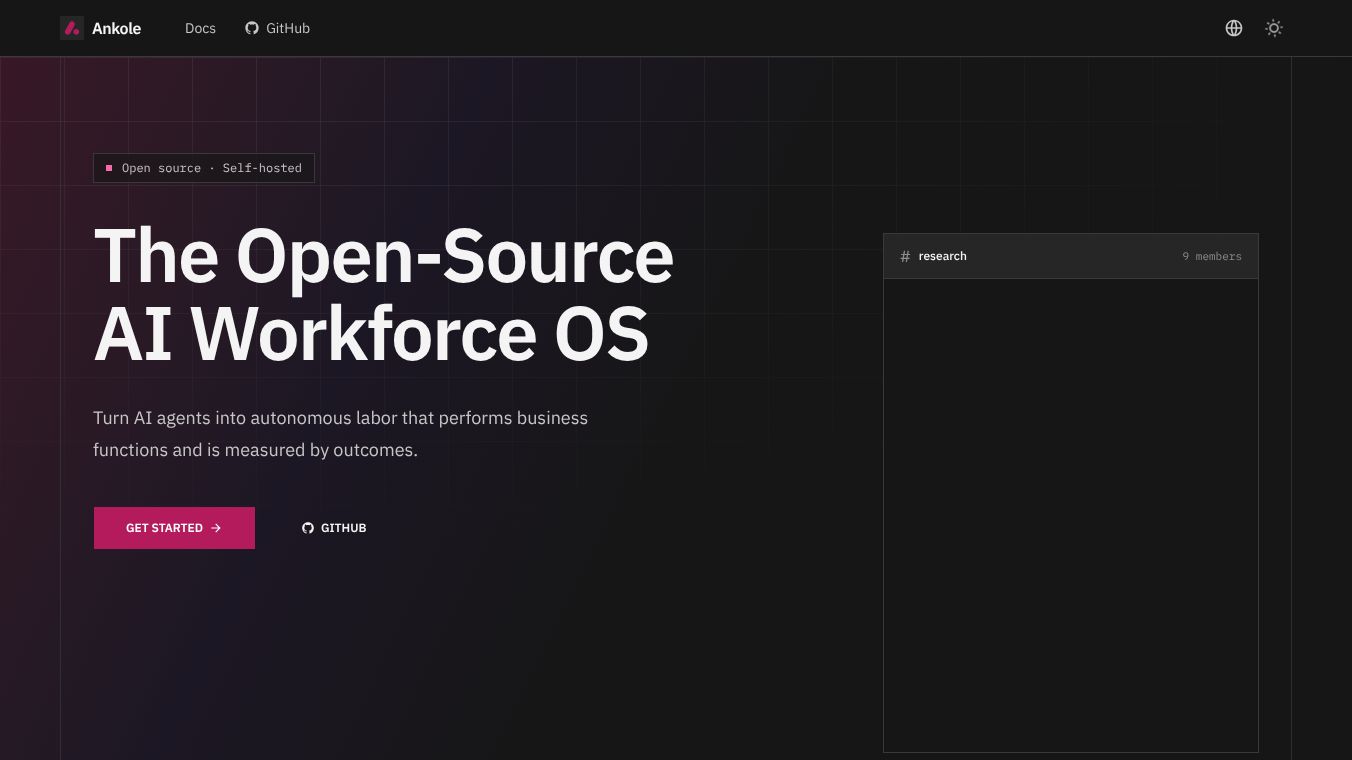The width and height of the screenshot is (1352, 760).
Task: Toggle light theme with the sun icon
Action: tap(1274, 28)
